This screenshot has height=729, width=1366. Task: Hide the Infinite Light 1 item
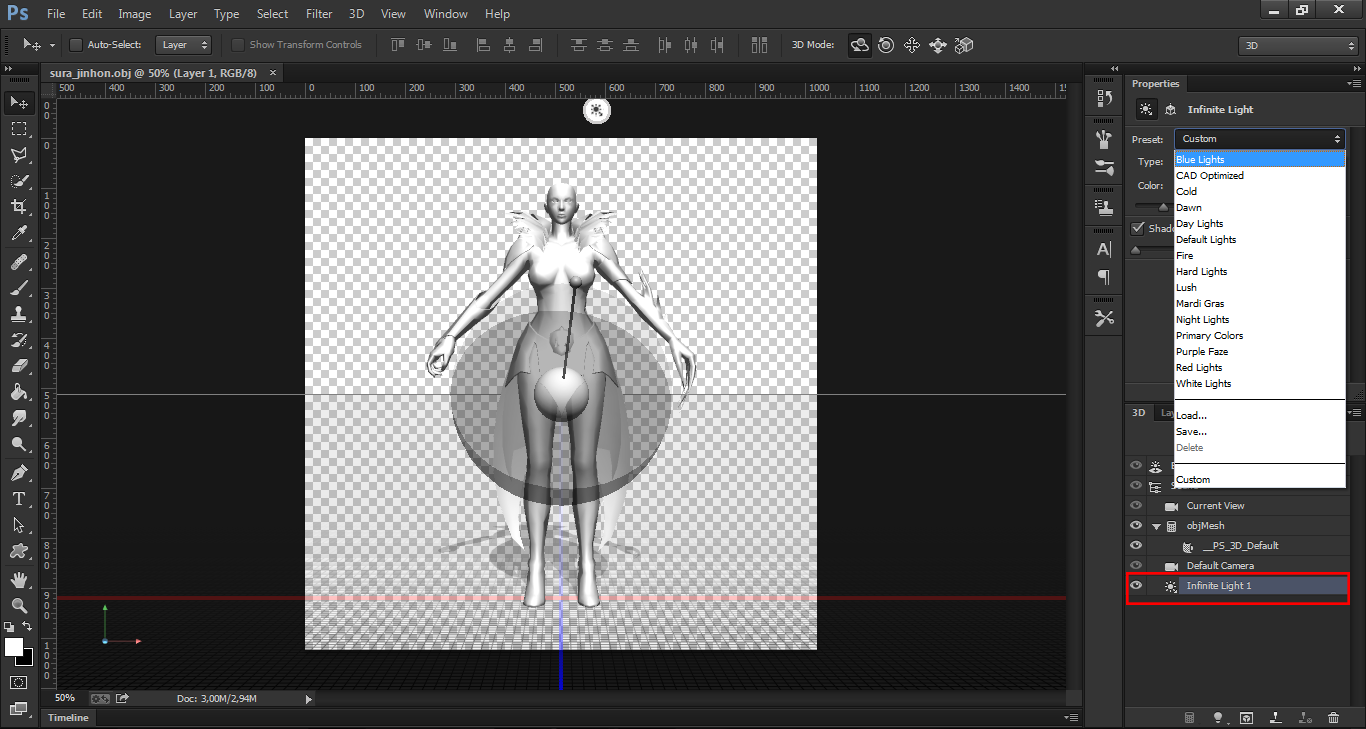click(x=1136, y=586)
